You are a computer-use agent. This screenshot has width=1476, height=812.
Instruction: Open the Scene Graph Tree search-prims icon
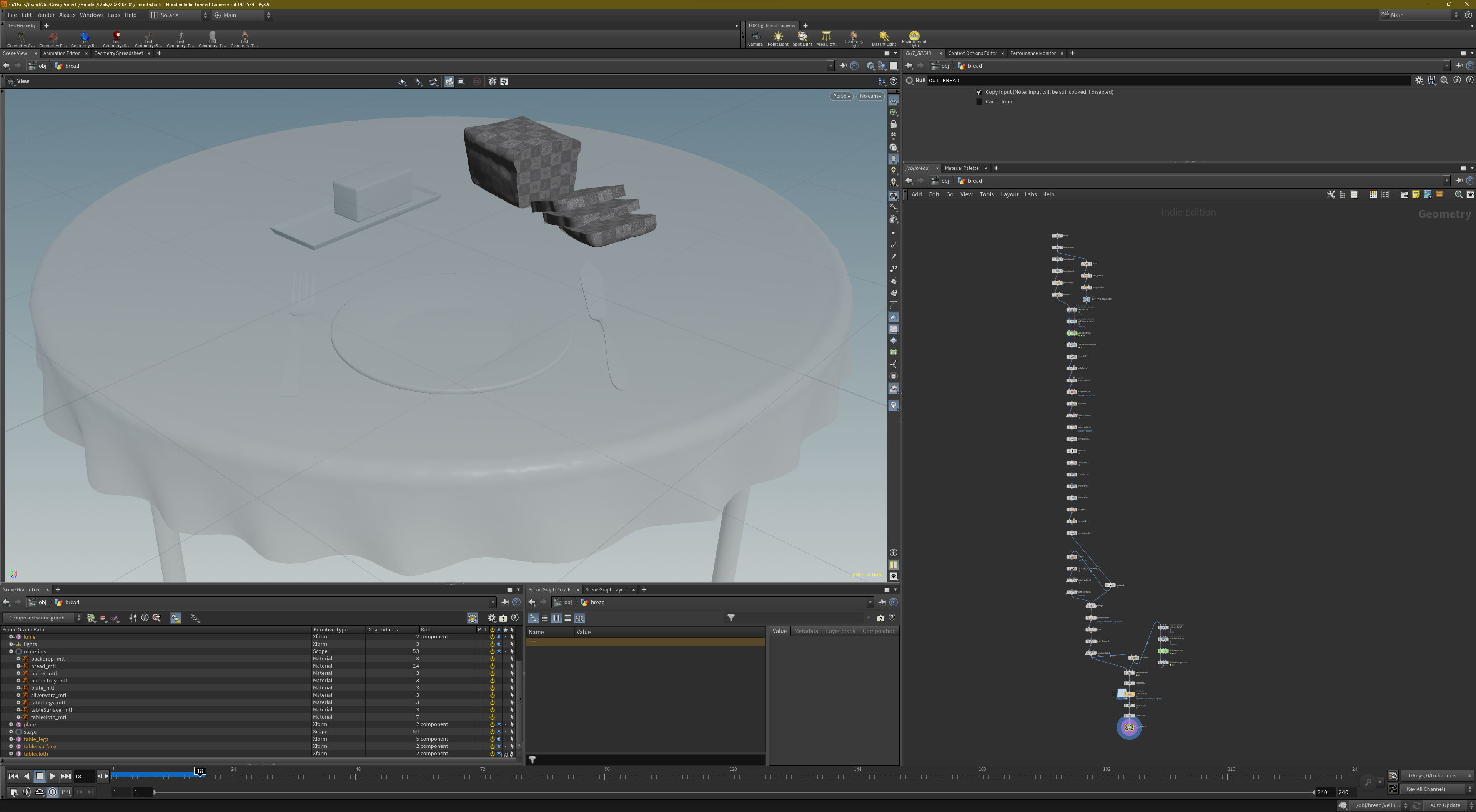click(x=156, y=618)
